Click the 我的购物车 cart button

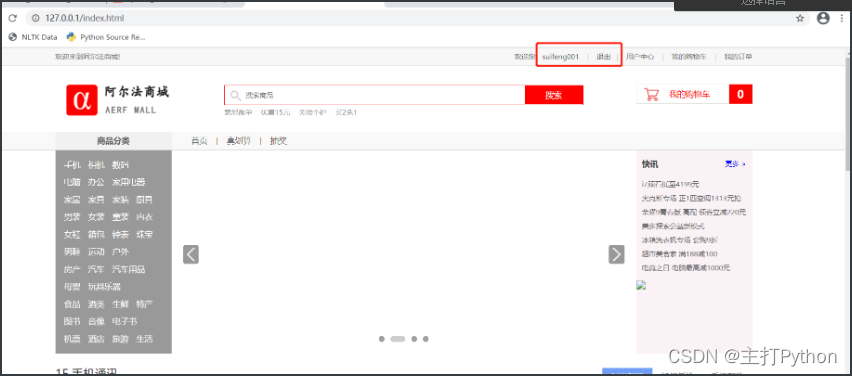[x=682, y=95]
